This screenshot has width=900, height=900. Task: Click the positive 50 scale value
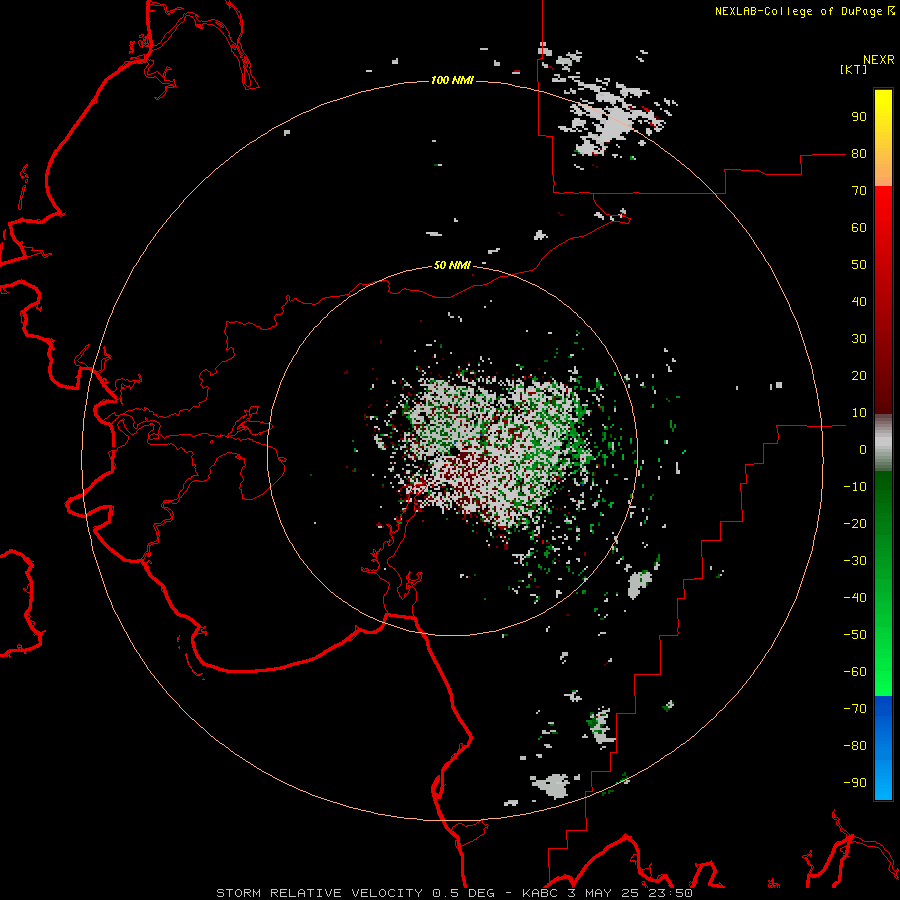point(859,265)
